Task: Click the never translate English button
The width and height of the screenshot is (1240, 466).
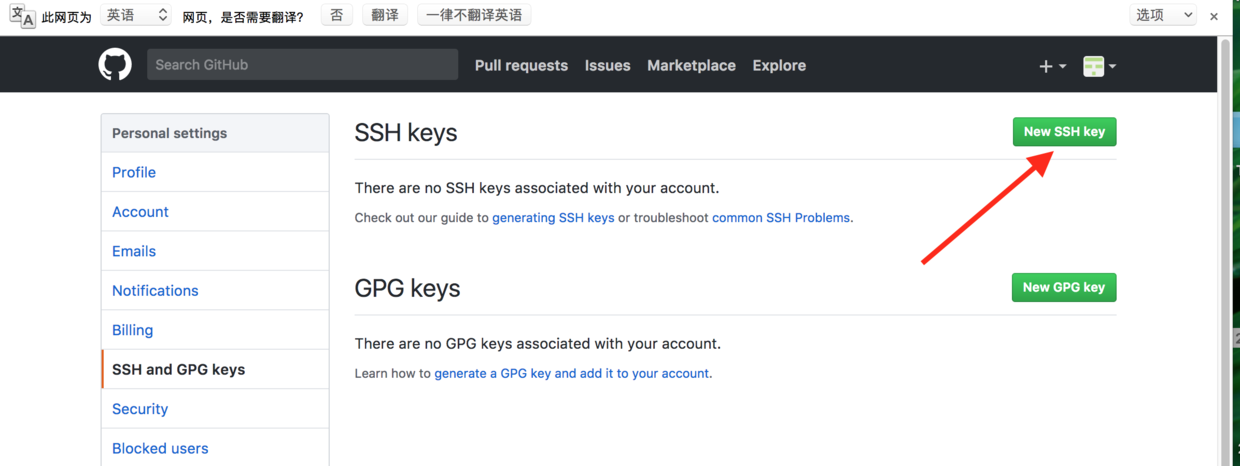Action: click(474, 15)
